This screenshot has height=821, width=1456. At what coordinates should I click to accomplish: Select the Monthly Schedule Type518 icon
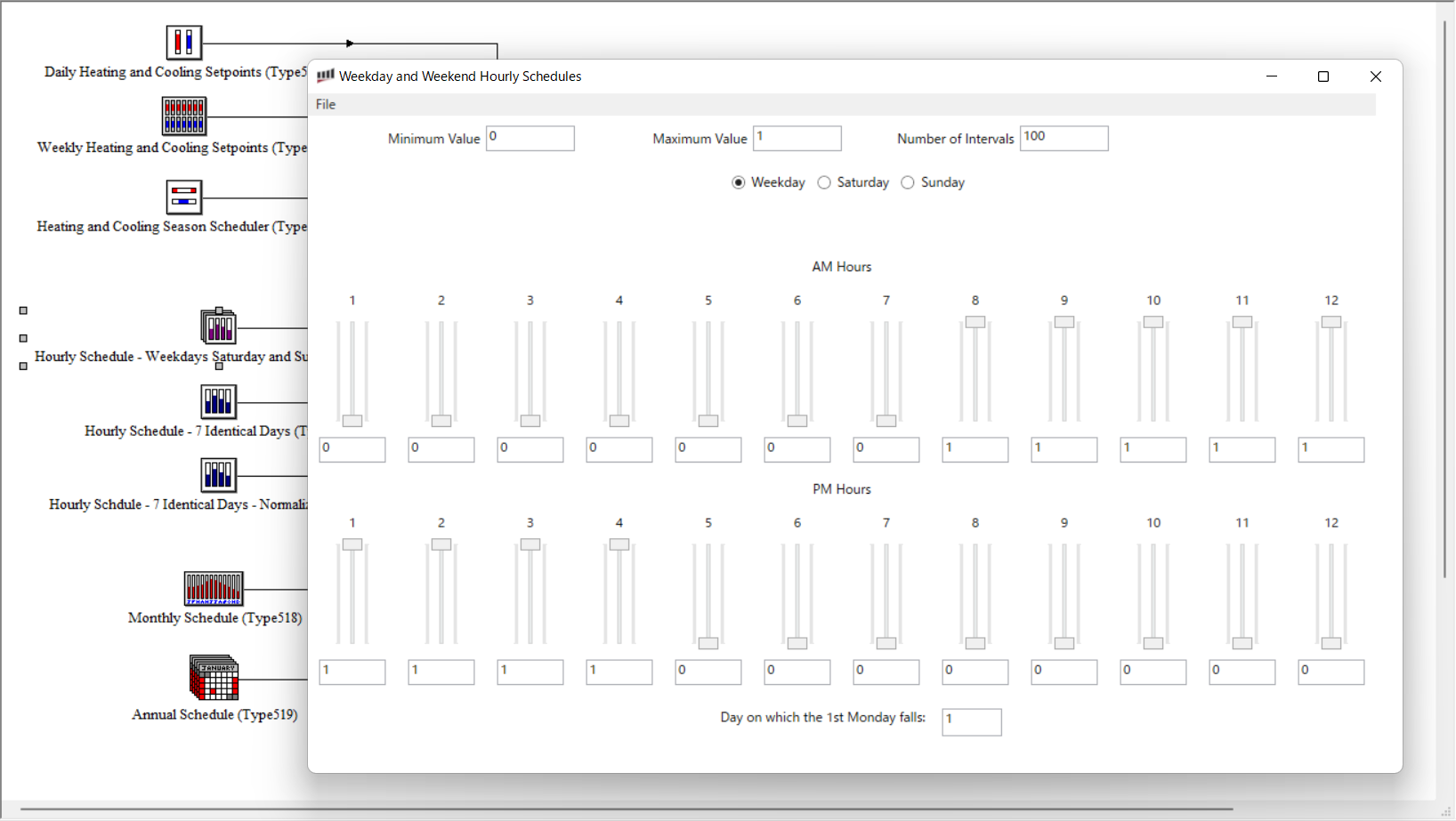point(214,589)
